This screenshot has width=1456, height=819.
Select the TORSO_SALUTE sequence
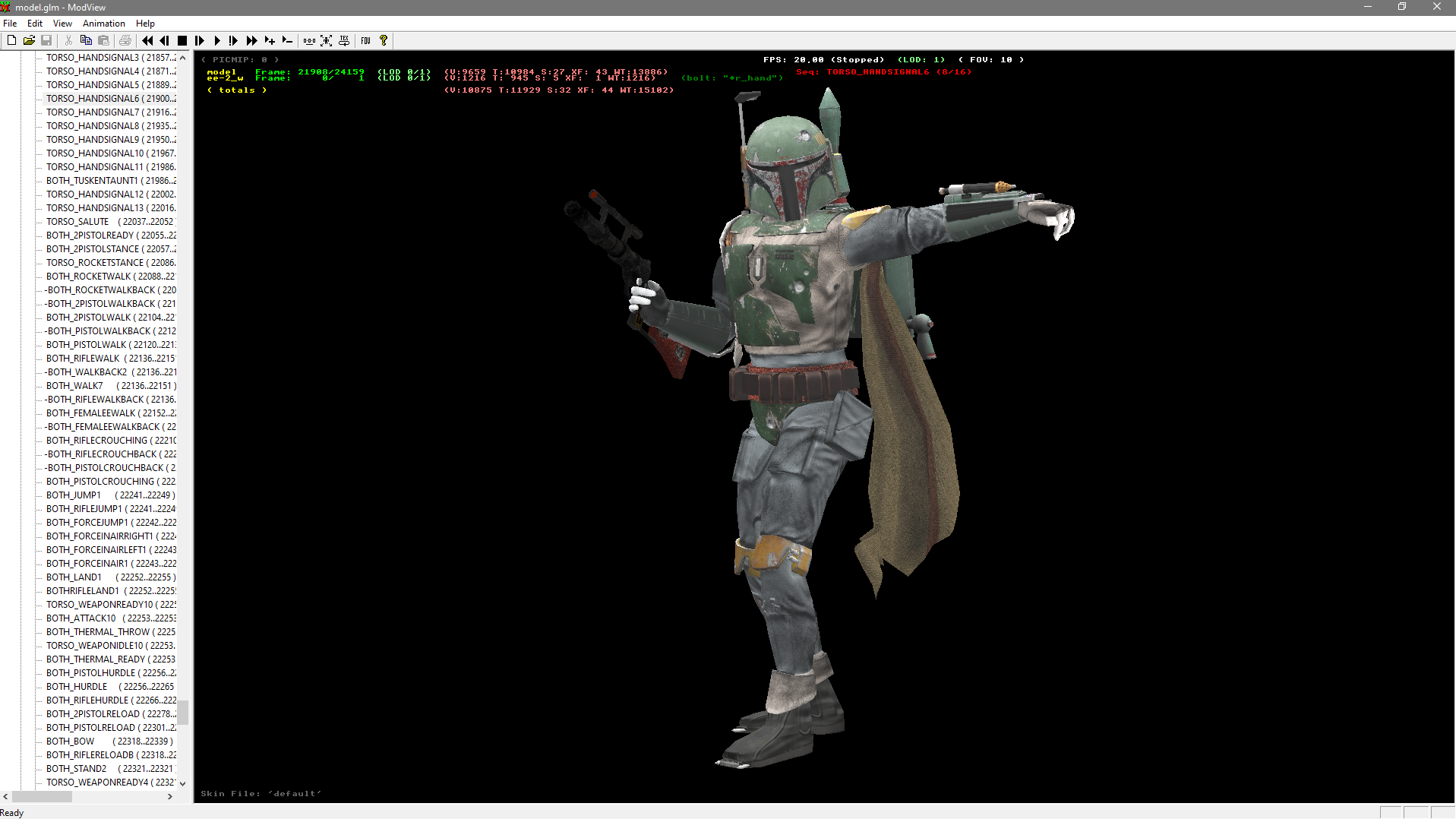pyautogui.click(x=111, y=222)
